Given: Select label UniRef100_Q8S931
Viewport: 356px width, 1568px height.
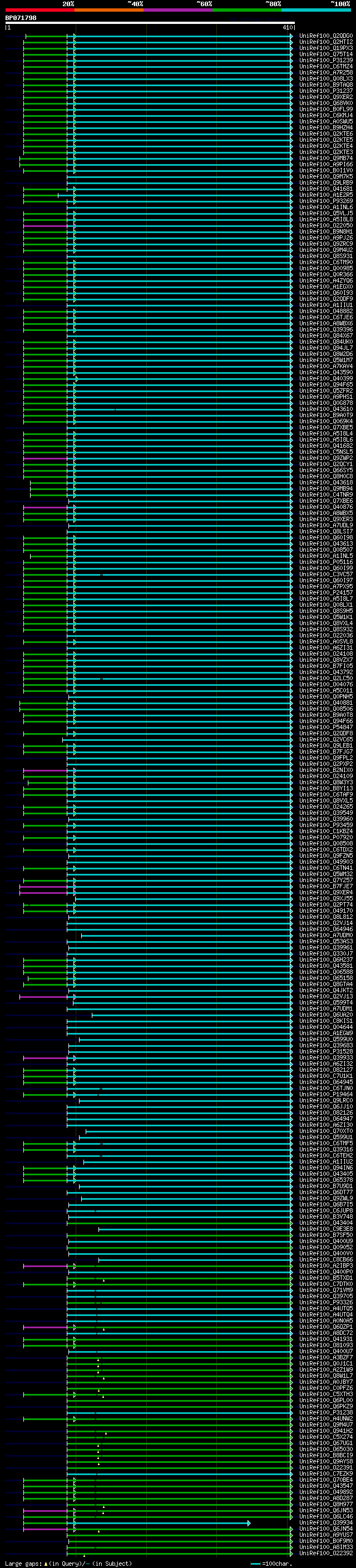Looking at the screenshot, I should (x=326, y=256).
